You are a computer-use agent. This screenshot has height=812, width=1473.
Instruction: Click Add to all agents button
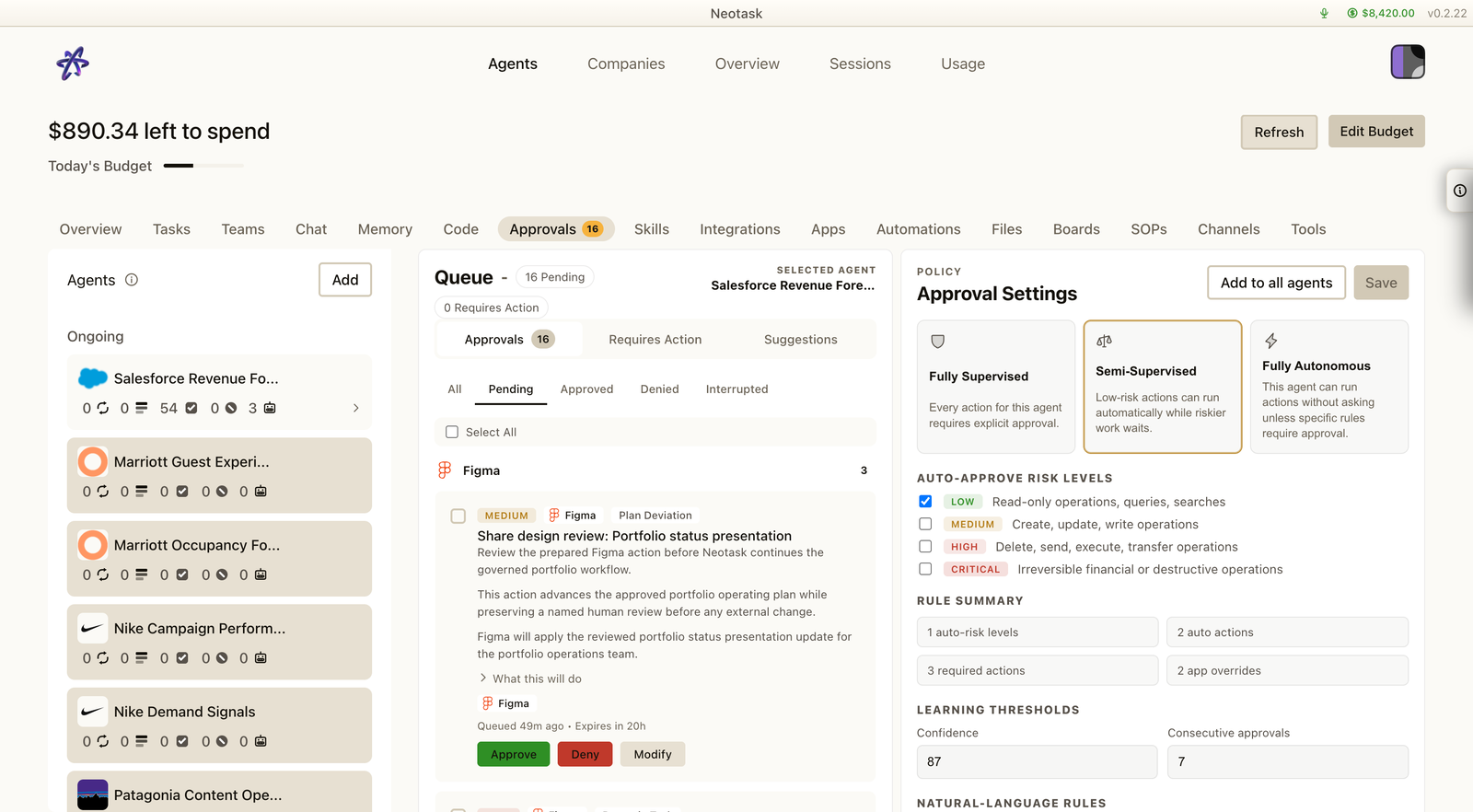(x=1276, y=283)
